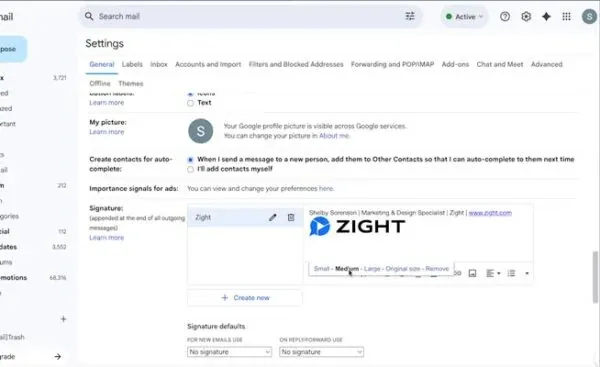
Task: Set image size to Medium
Action: [x=347, y=269]
